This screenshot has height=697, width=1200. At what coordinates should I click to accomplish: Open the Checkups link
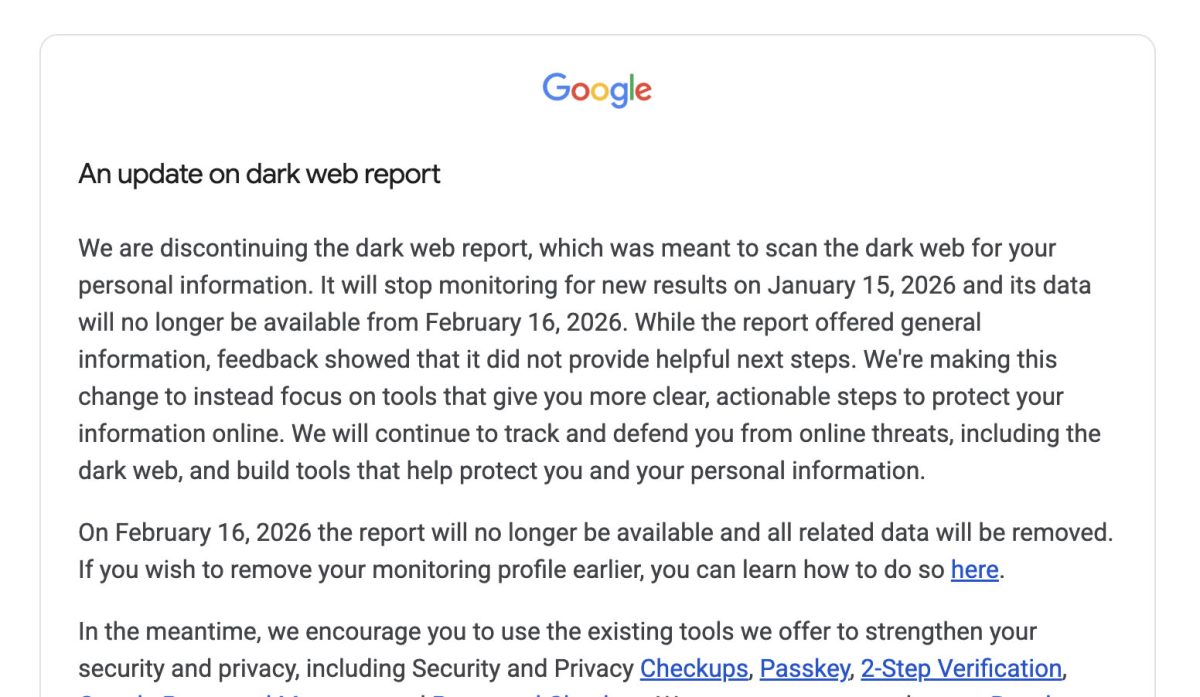click(x=694, y=668)
